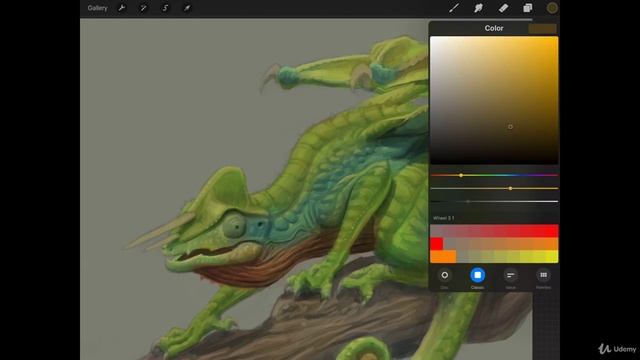
Task: Adjust the hue slider handle
Action: click(461, 175)
